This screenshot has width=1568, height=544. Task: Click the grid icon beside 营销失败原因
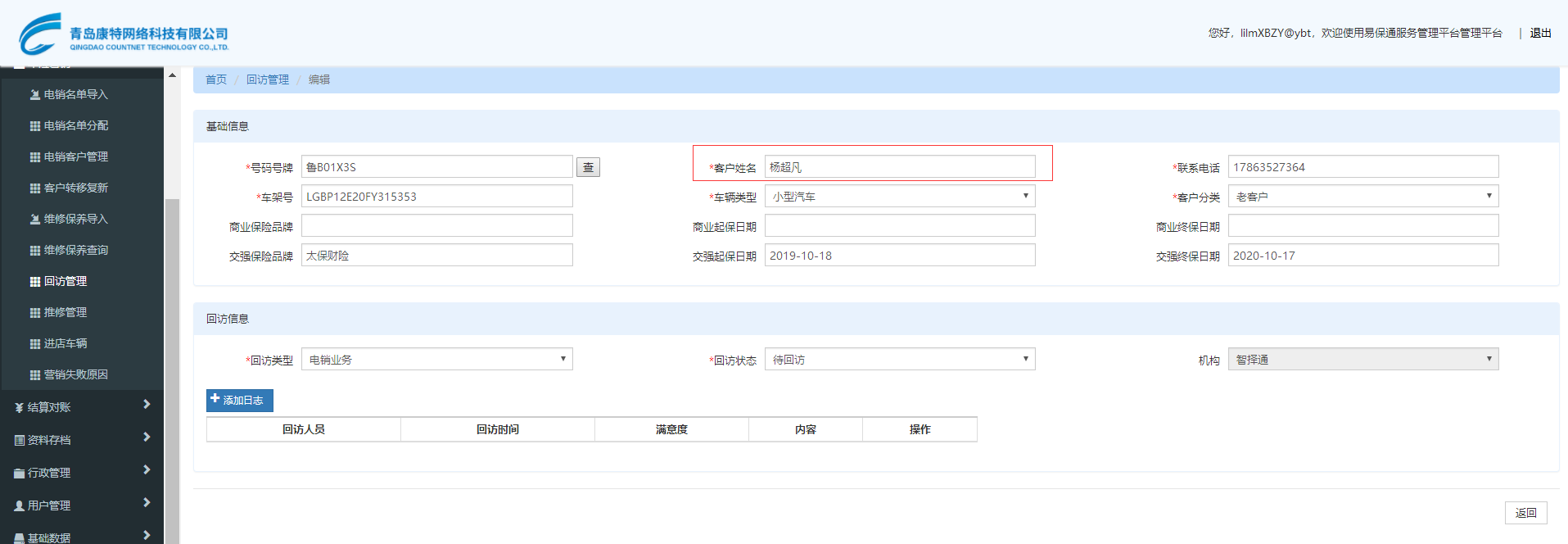pyautogui.click(x=35, y=374)
